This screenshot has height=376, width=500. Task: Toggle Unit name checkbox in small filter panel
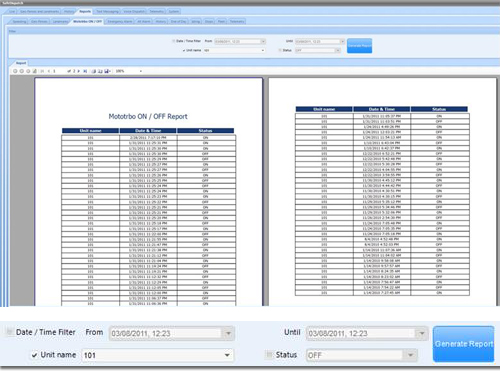pyautogui.click(x=184, y=50)
